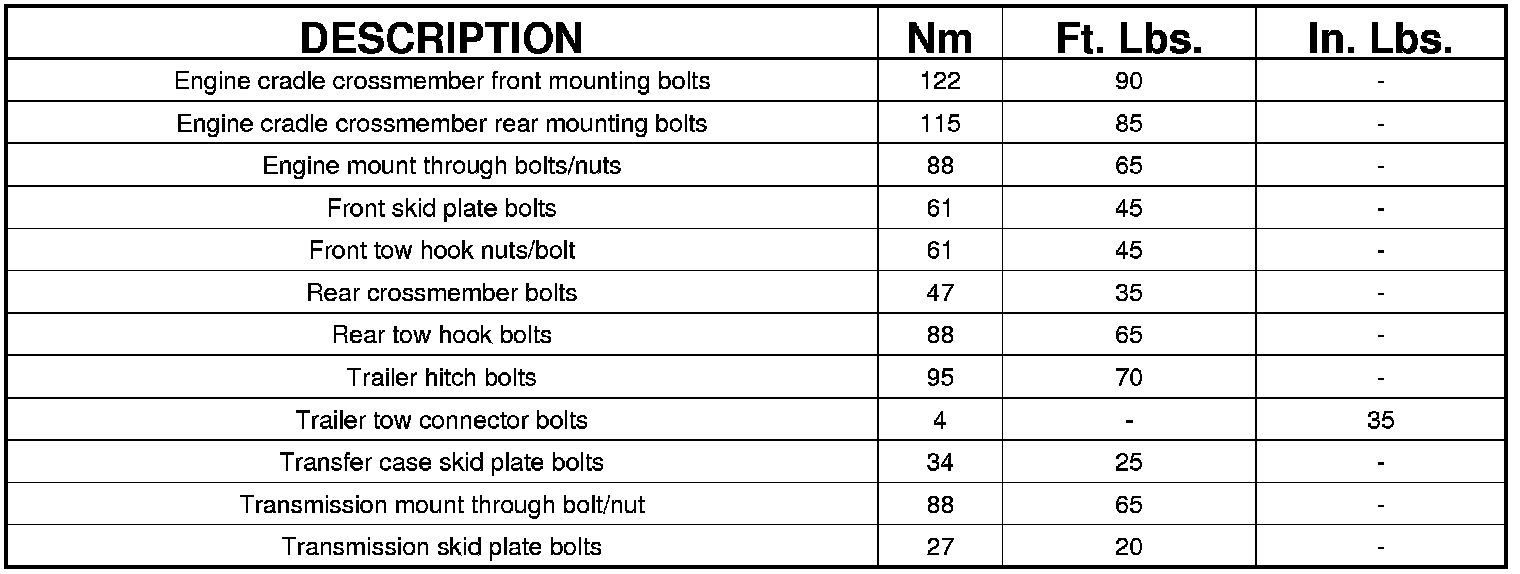Click Transmission mount through bolt/nut description

pos(442,505)
